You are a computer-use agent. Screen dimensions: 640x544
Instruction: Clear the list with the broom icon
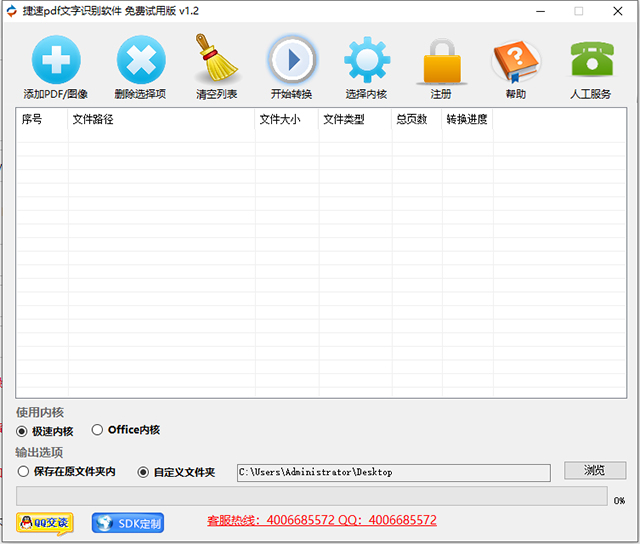216,58
